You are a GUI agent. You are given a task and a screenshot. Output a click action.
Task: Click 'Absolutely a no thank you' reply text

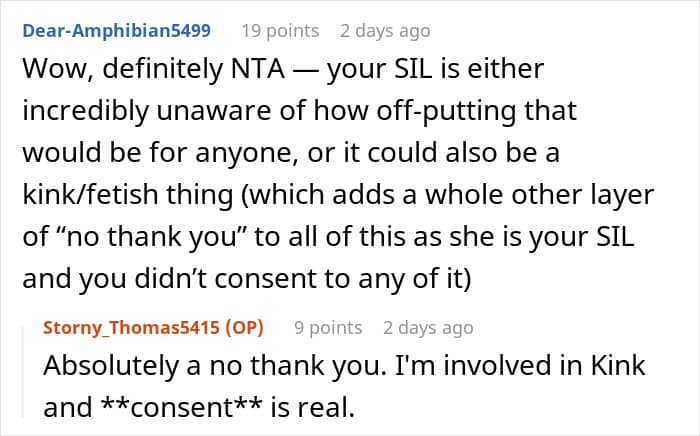point(215,366)
